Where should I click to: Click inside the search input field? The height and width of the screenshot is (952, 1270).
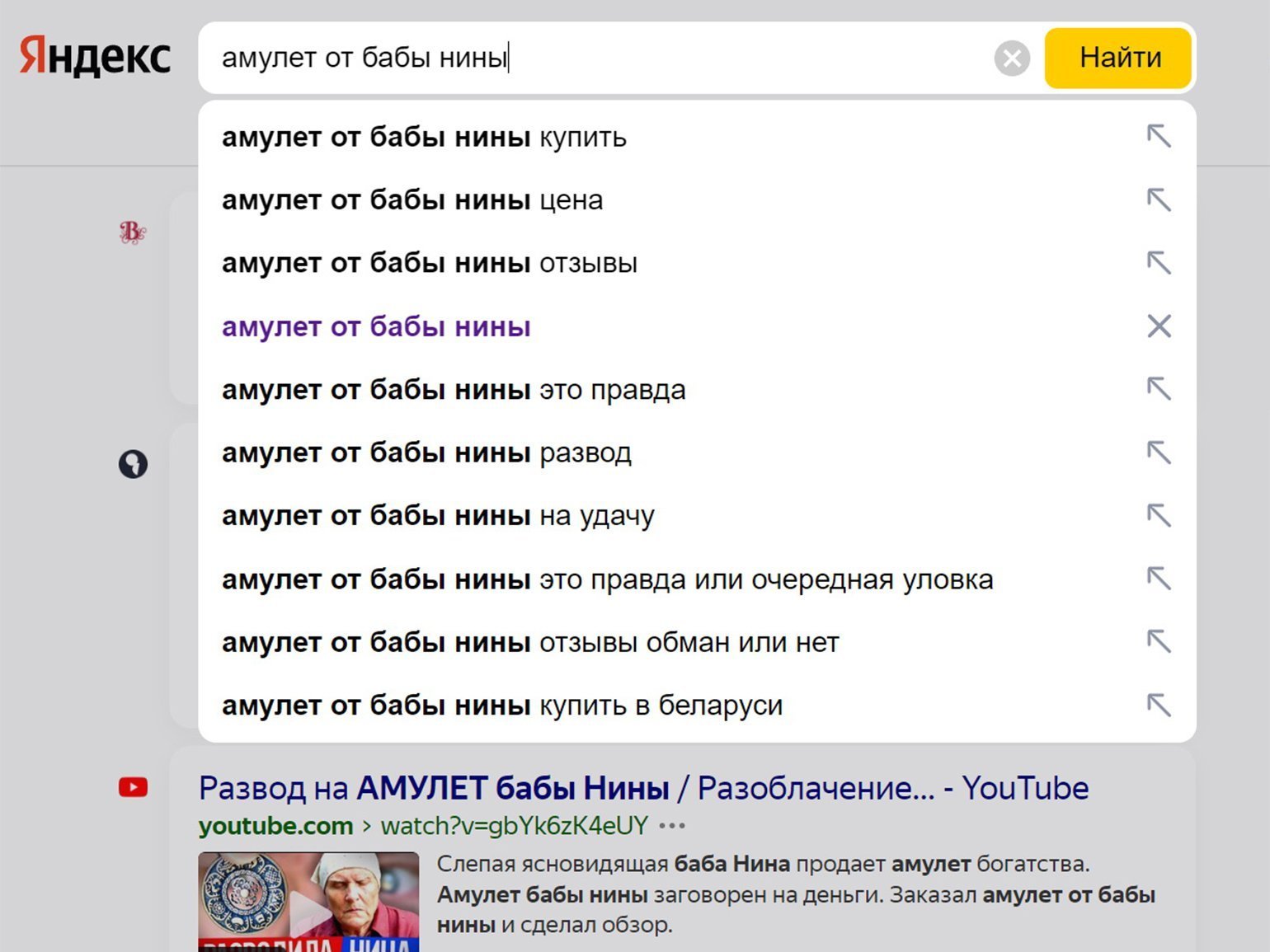click(x=594, y=58)
